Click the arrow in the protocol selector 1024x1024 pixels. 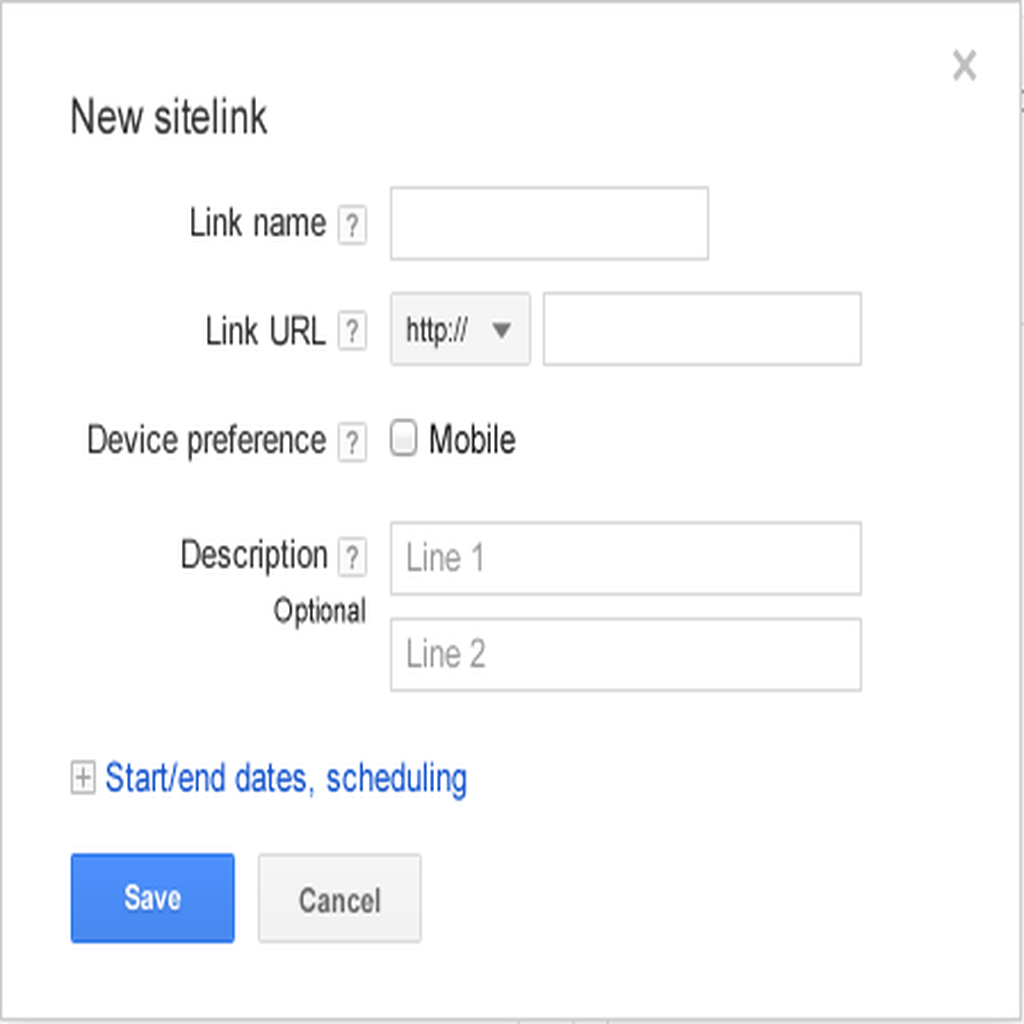[x=502, y=330]
